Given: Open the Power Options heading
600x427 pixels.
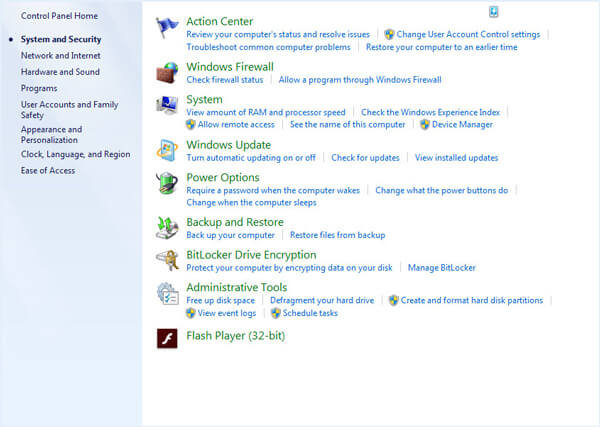Looking at the screenshot, I should 223,178.
